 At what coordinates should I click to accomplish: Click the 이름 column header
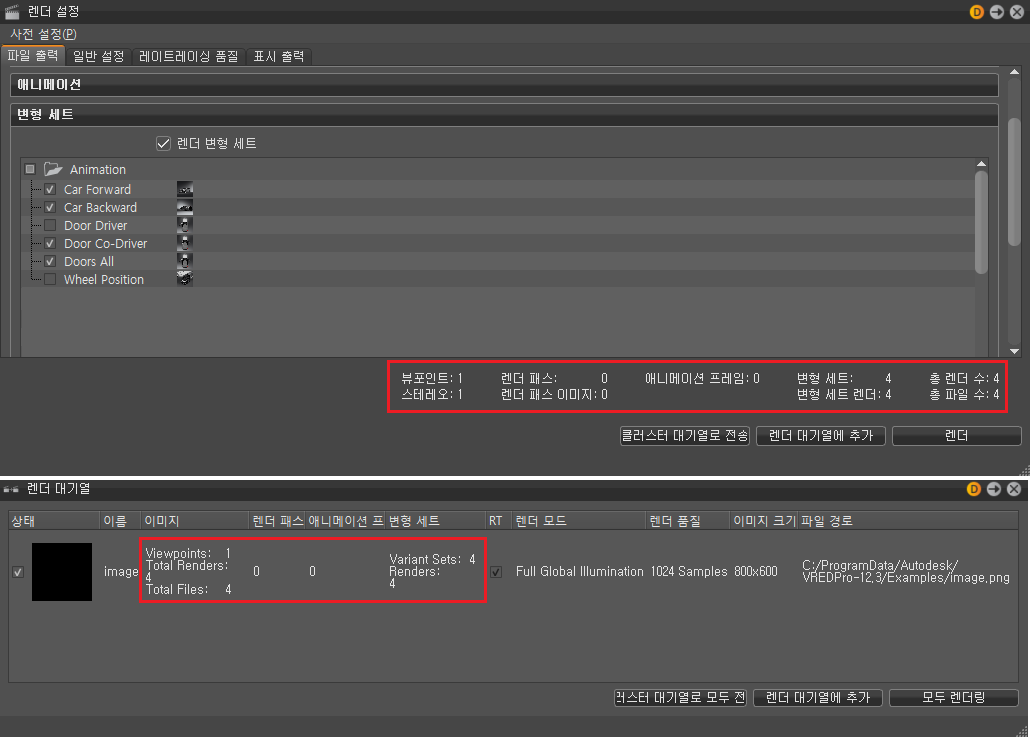tap(120, 521)
